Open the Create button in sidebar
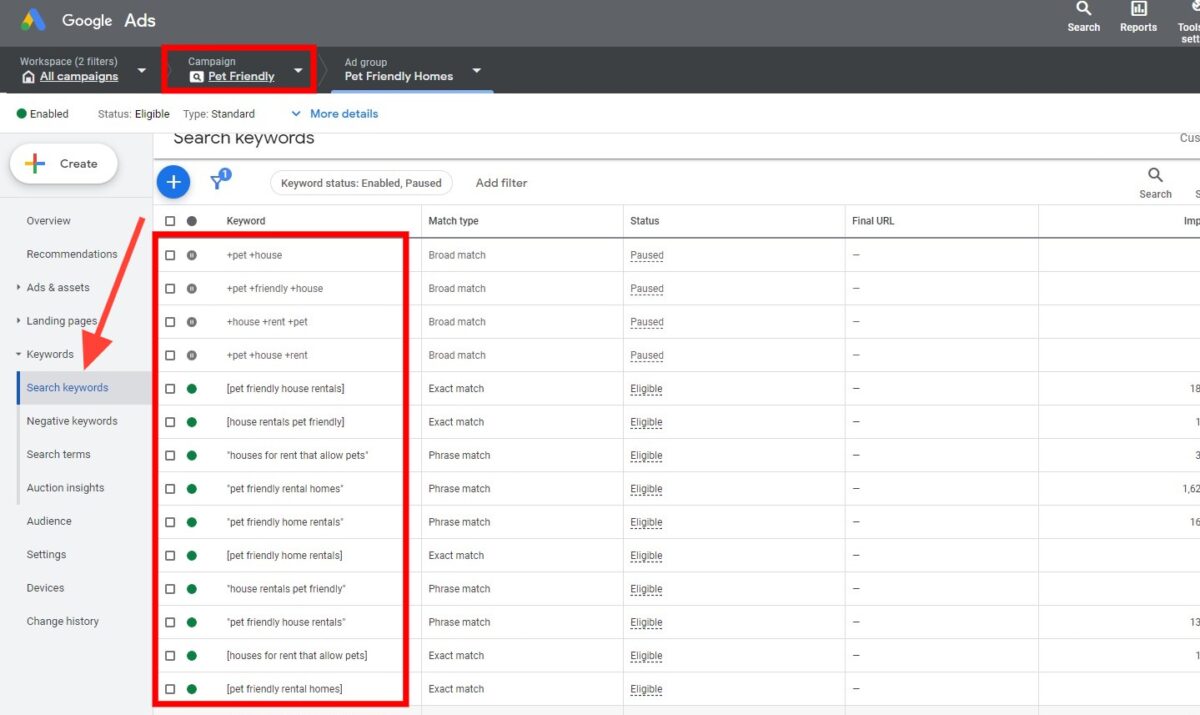 click(63, 163)
